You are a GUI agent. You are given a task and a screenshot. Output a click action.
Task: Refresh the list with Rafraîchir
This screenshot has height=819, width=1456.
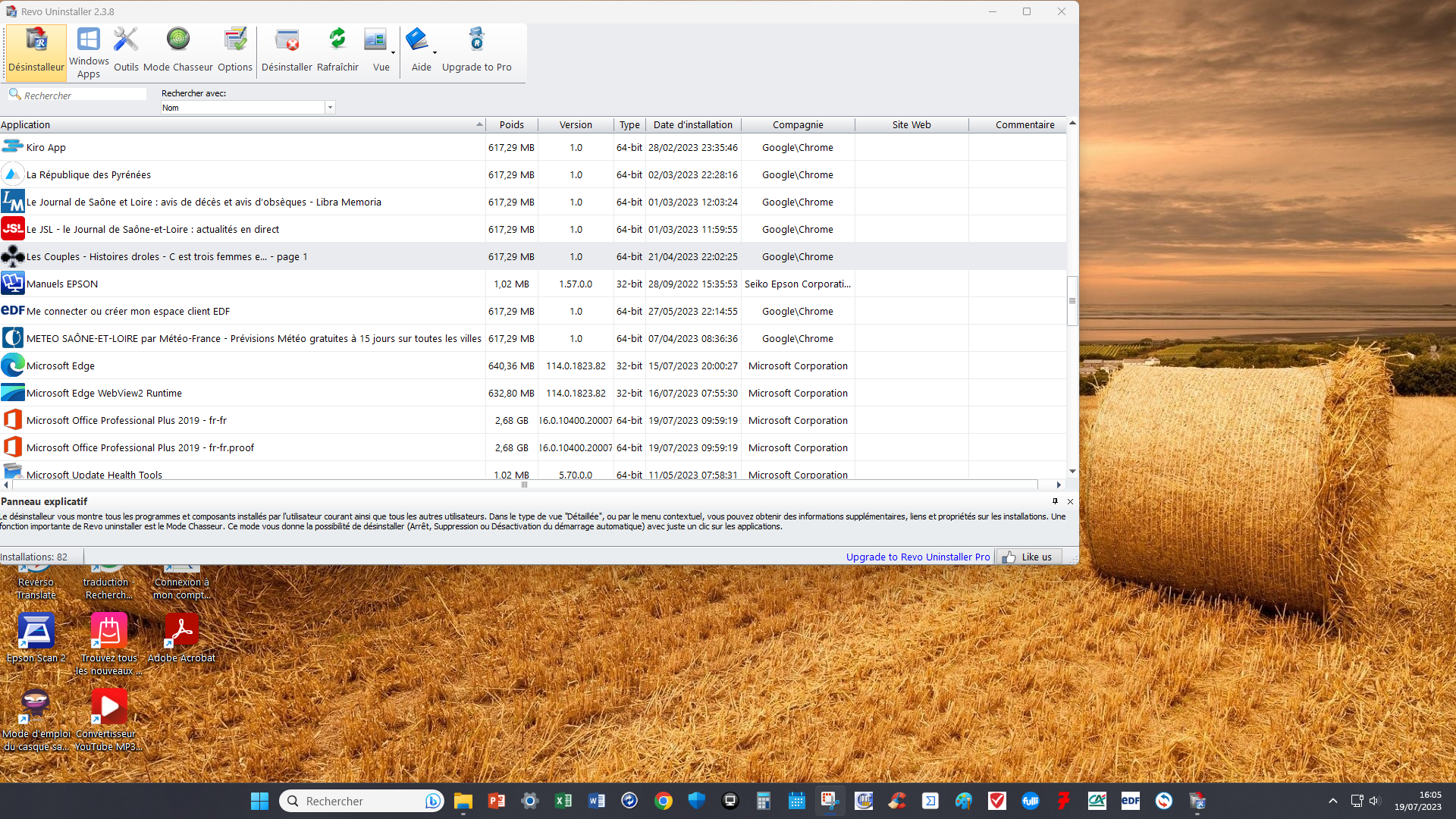tap(337, 52)
